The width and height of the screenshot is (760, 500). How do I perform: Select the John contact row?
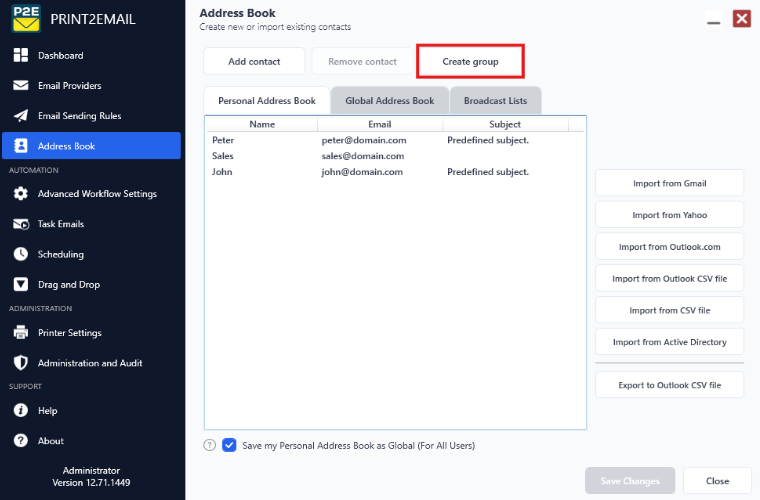395,172
